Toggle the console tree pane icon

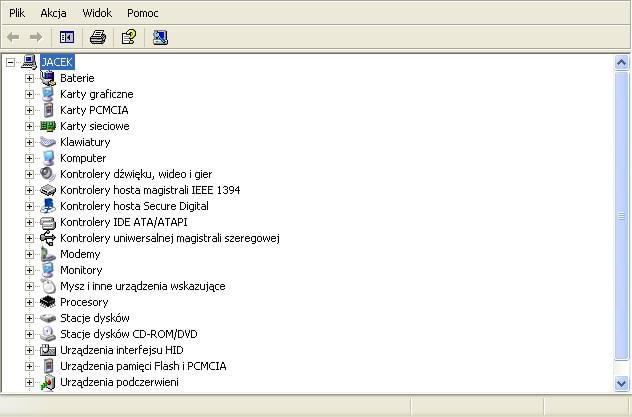tap(67, 37)
